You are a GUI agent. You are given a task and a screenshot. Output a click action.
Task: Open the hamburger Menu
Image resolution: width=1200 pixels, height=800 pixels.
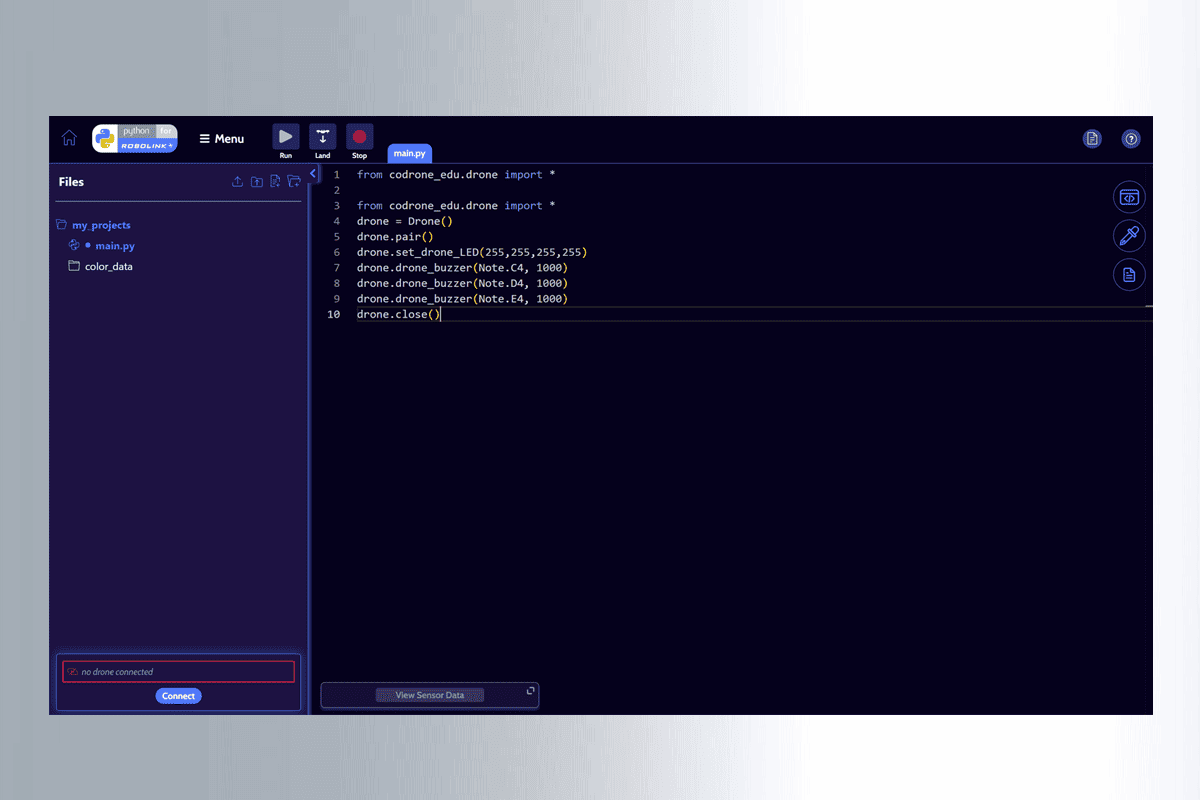point(221,139)
